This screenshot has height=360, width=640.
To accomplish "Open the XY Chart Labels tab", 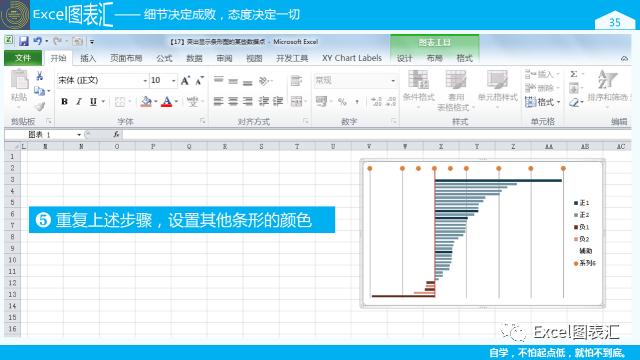I will (352, 58).
